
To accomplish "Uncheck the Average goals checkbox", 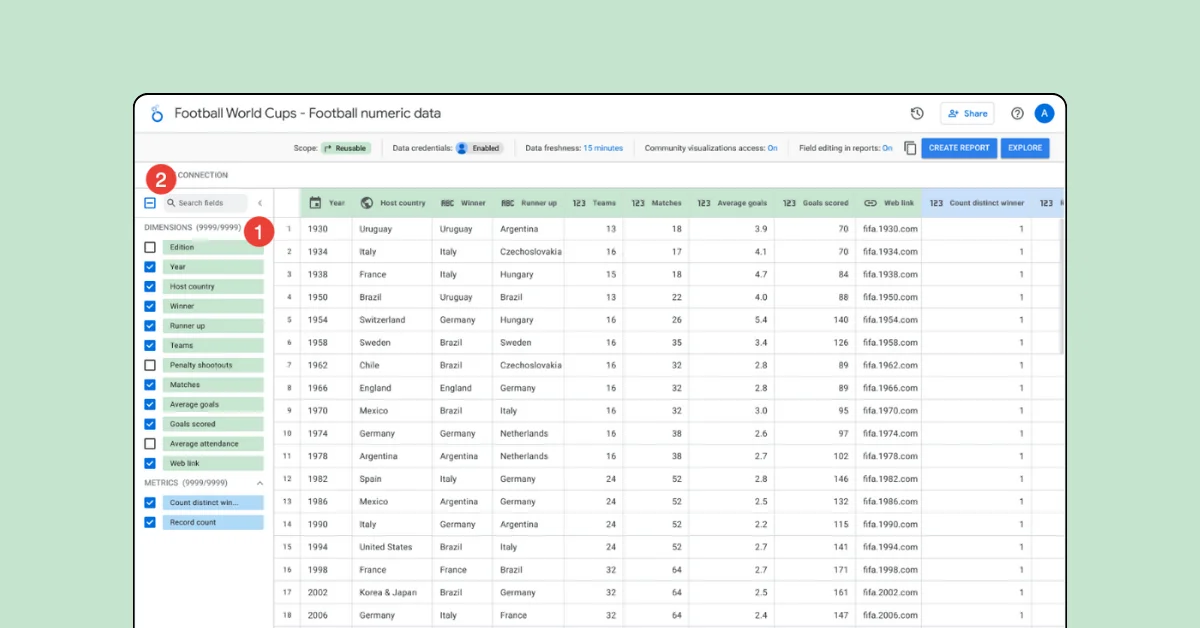I will (150, 404).
